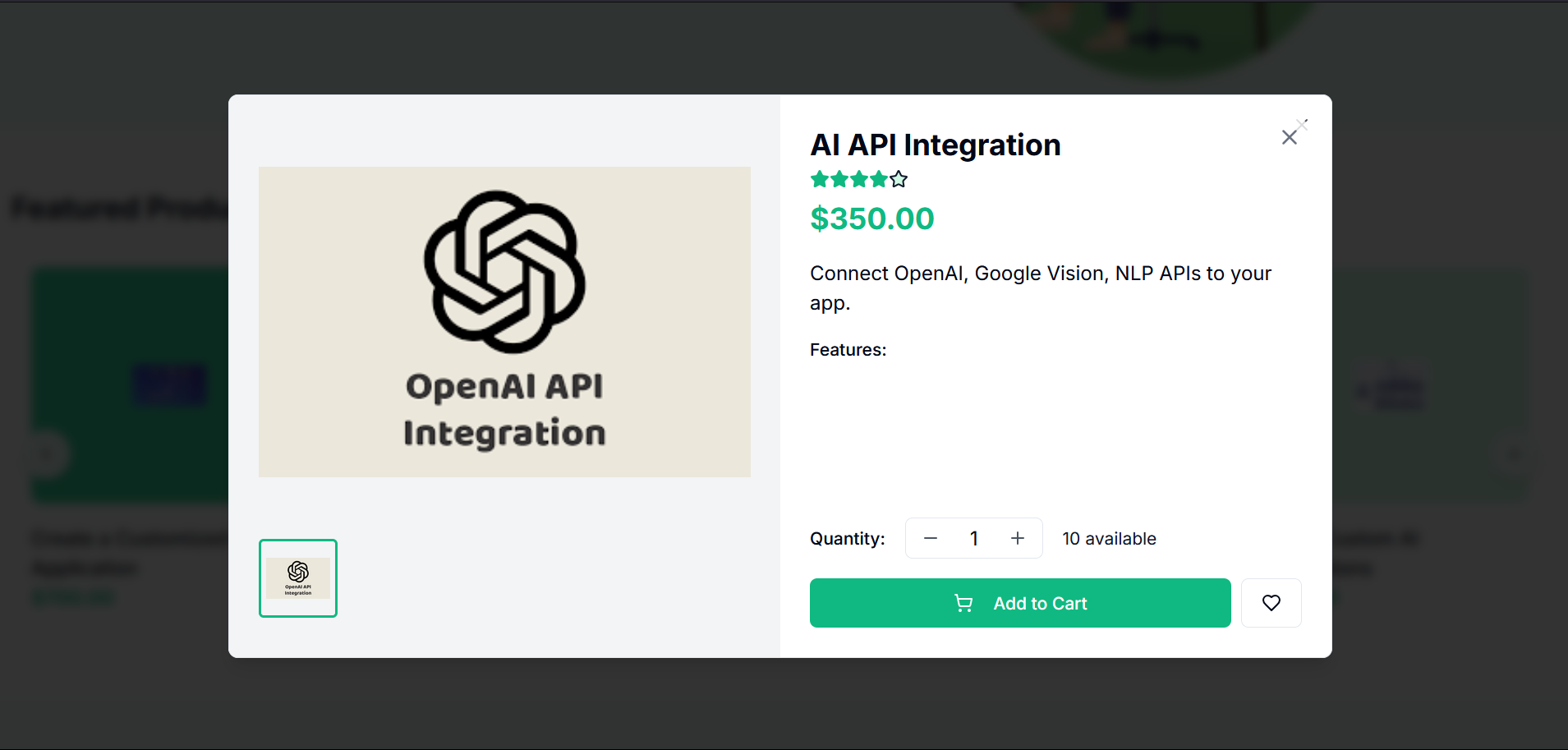Click the 'Quantity:' label
Screen dimensions: 1568x750
click(847, 539)
